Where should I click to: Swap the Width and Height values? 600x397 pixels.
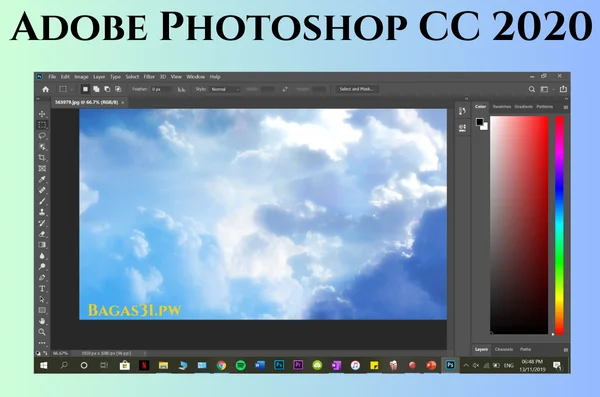285,89
